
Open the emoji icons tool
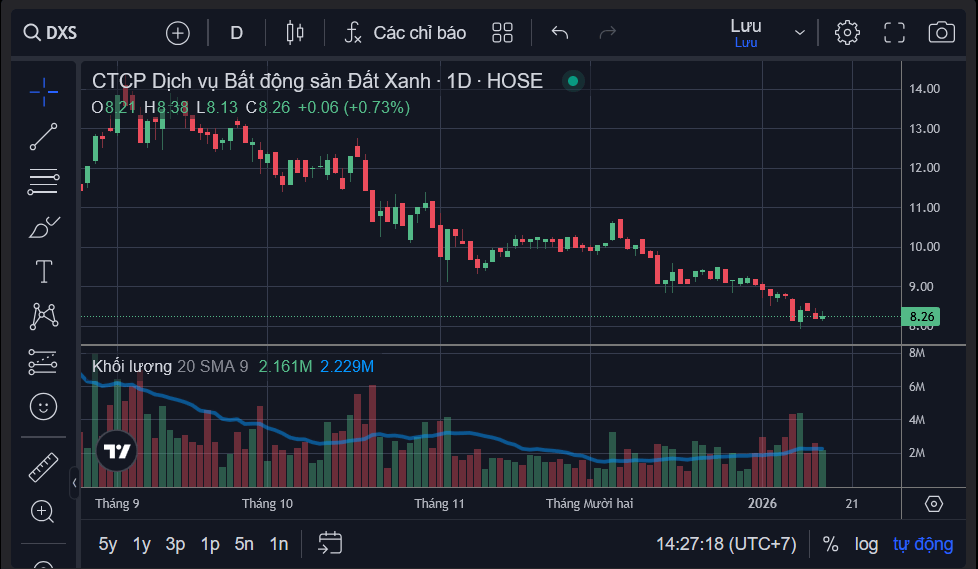pos(43,406)
